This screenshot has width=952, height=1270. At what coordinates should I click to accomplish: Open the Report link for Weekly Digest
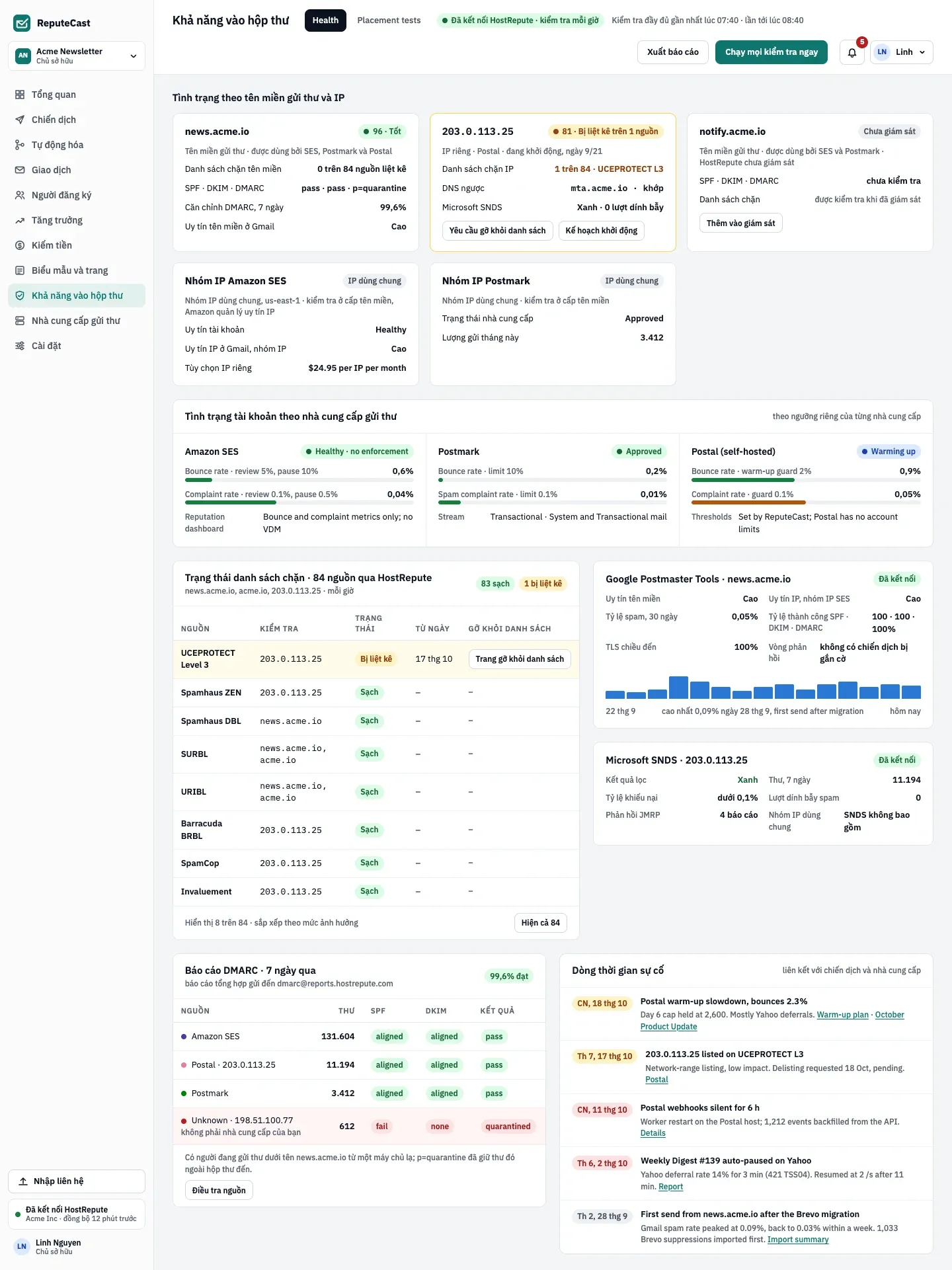point(670,1187)
